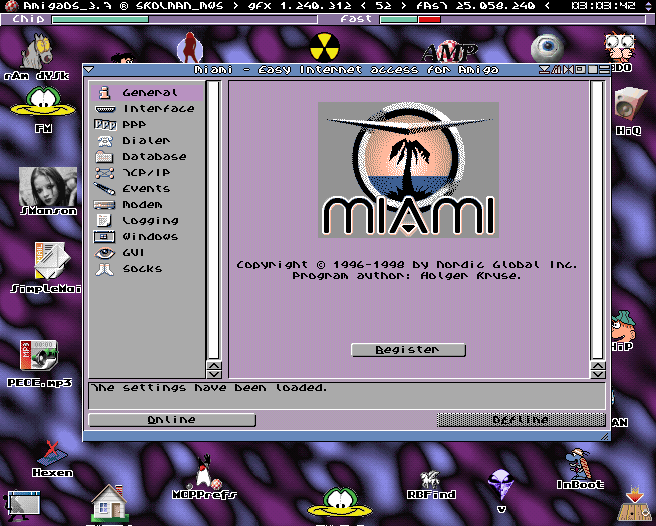The height and width of the screenshot is (526, 656).
Task: Select the RBFind desktop icon
Action: pos(431,485)
